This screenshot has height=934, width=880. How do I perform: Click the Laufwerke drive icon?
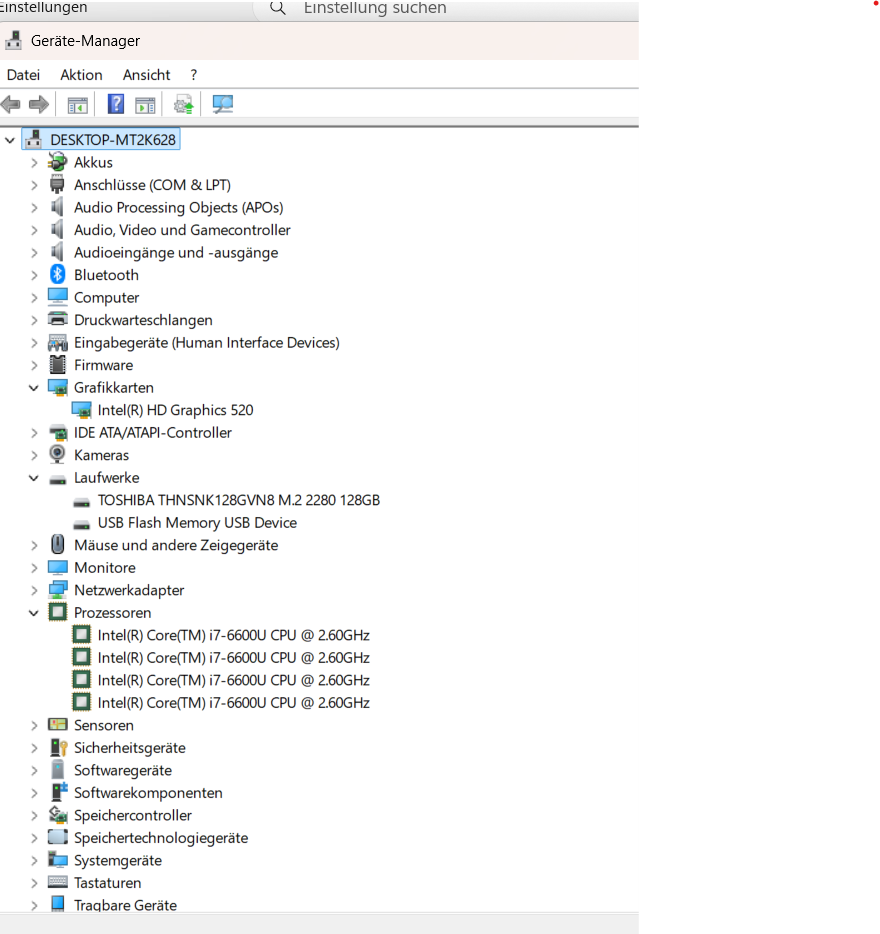(x=58, y=480)
